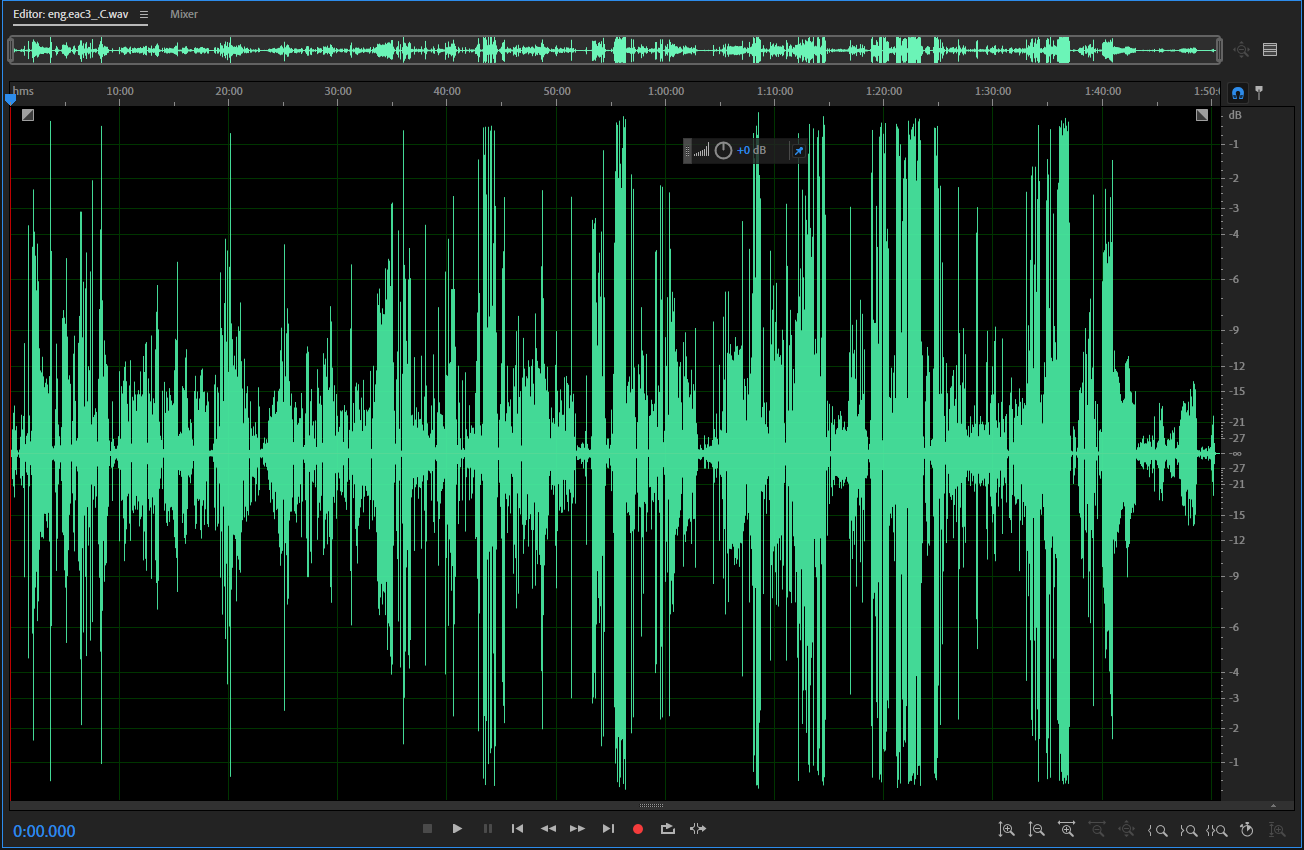Image resolution: width=1304 pixels, height=850 pixels.
Task: Zoom out on amplitude
Action: [1037, 829]
